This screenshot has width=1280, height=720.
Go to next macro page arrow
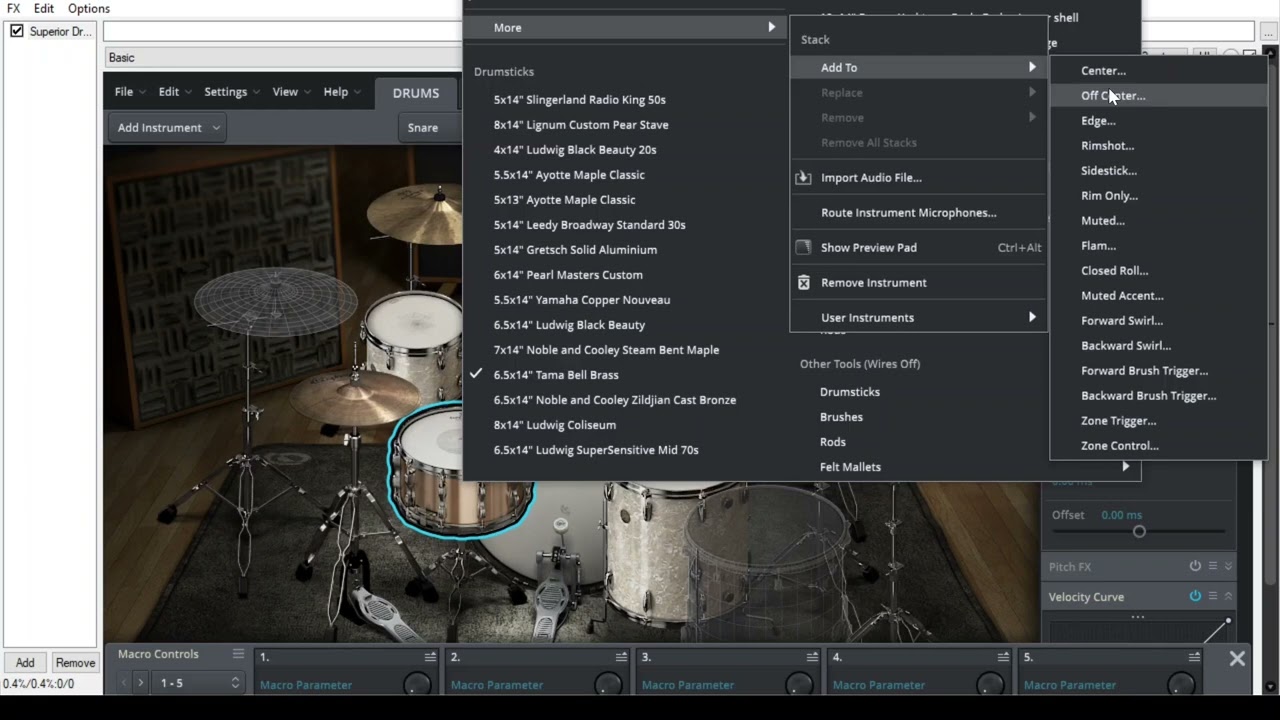[140, 683]
